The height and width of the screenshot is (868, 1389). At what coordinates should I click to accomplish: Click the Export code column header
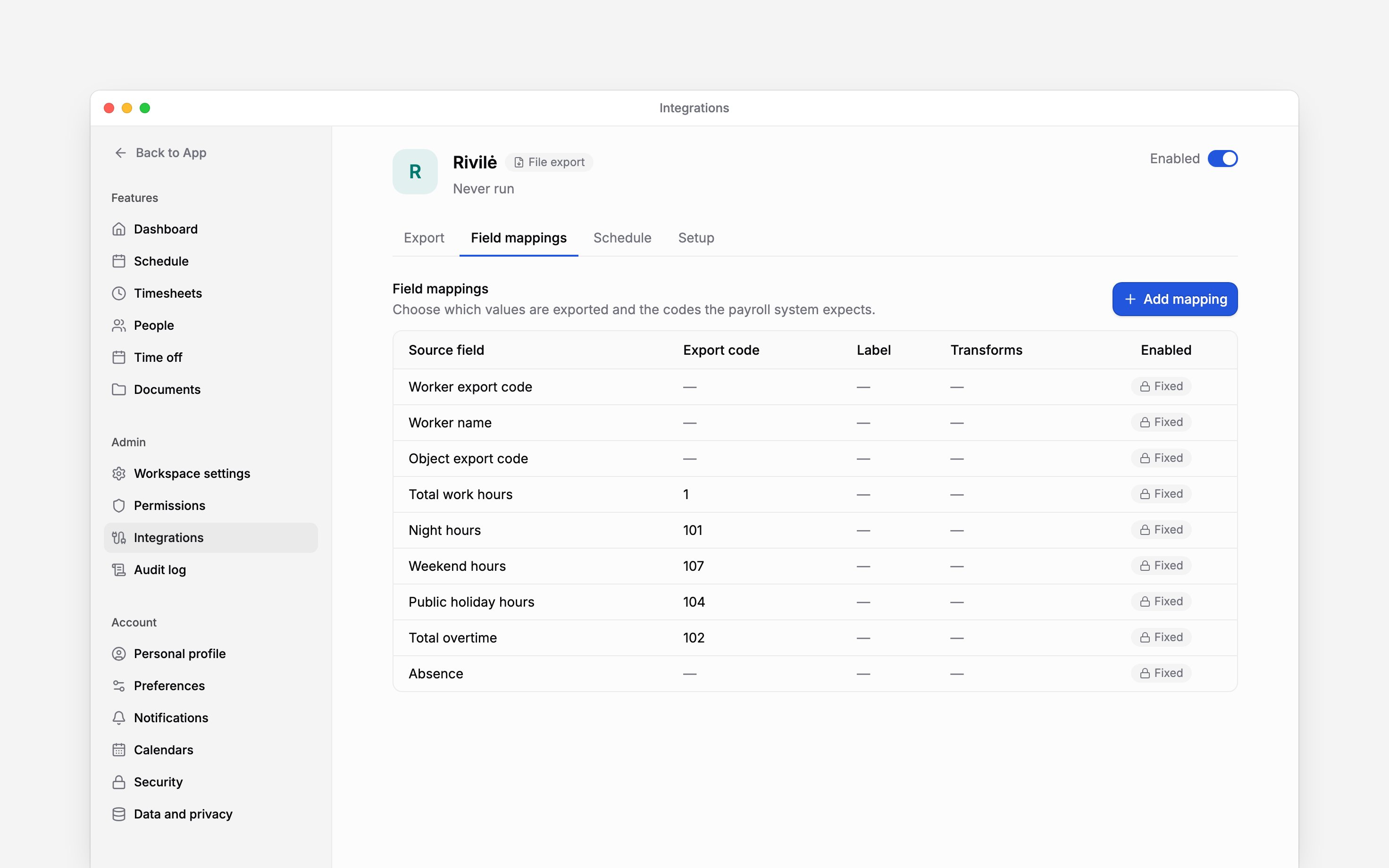point(721,350)
